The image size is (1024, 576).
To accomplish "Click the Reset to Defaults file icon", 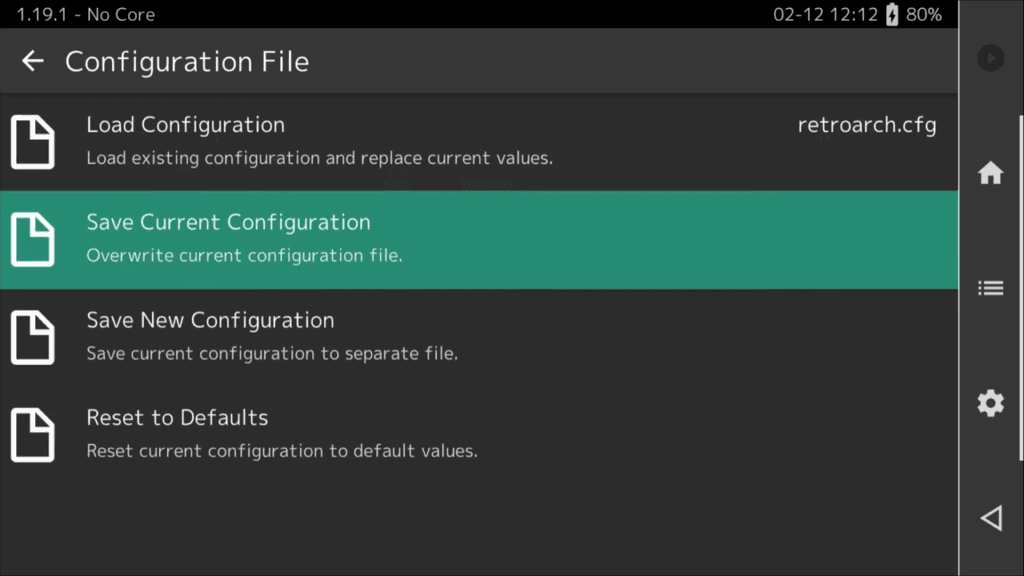I will [32, 435].
